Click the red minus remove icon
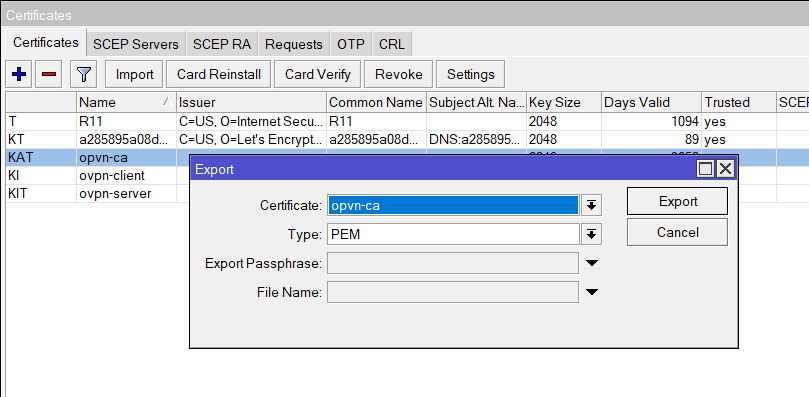 (x=49, y=74)
